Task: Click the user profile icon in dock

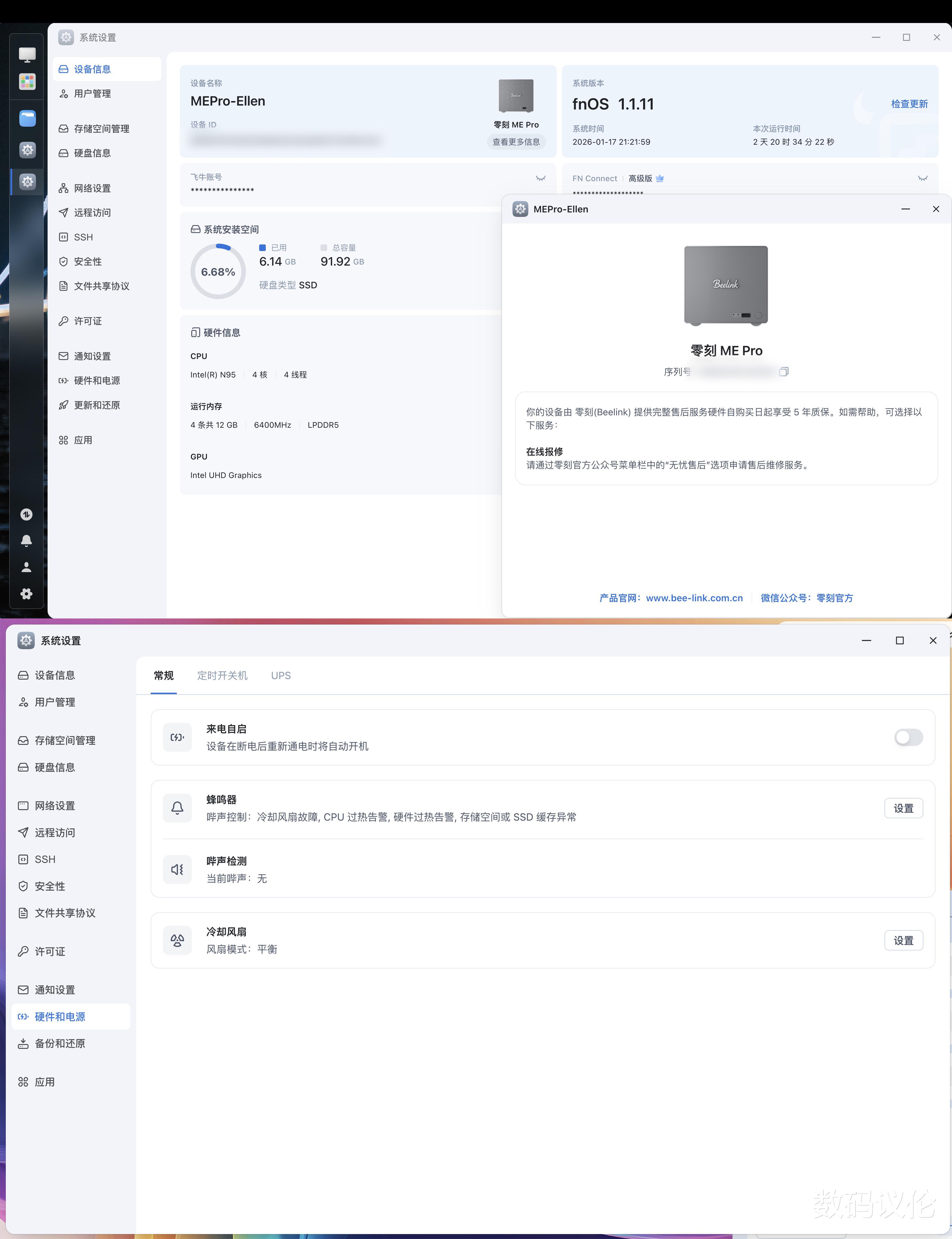Action: [27, 567]
